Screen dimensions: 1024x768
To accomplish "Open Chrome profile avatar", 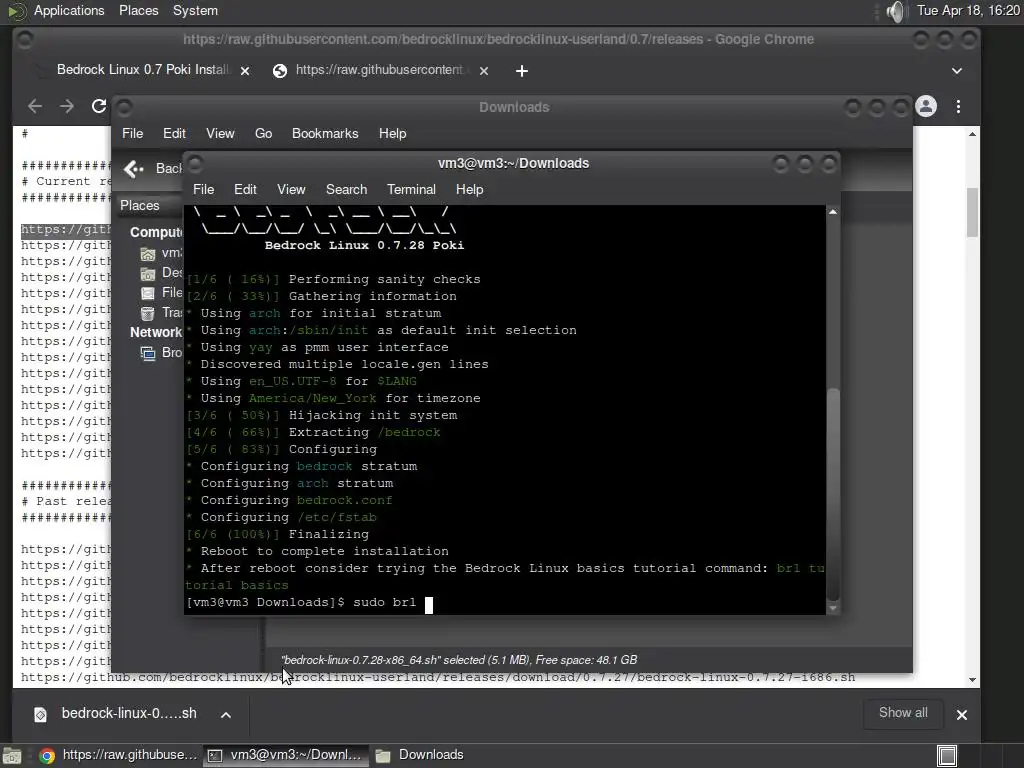I will click(x=926, y=106).
